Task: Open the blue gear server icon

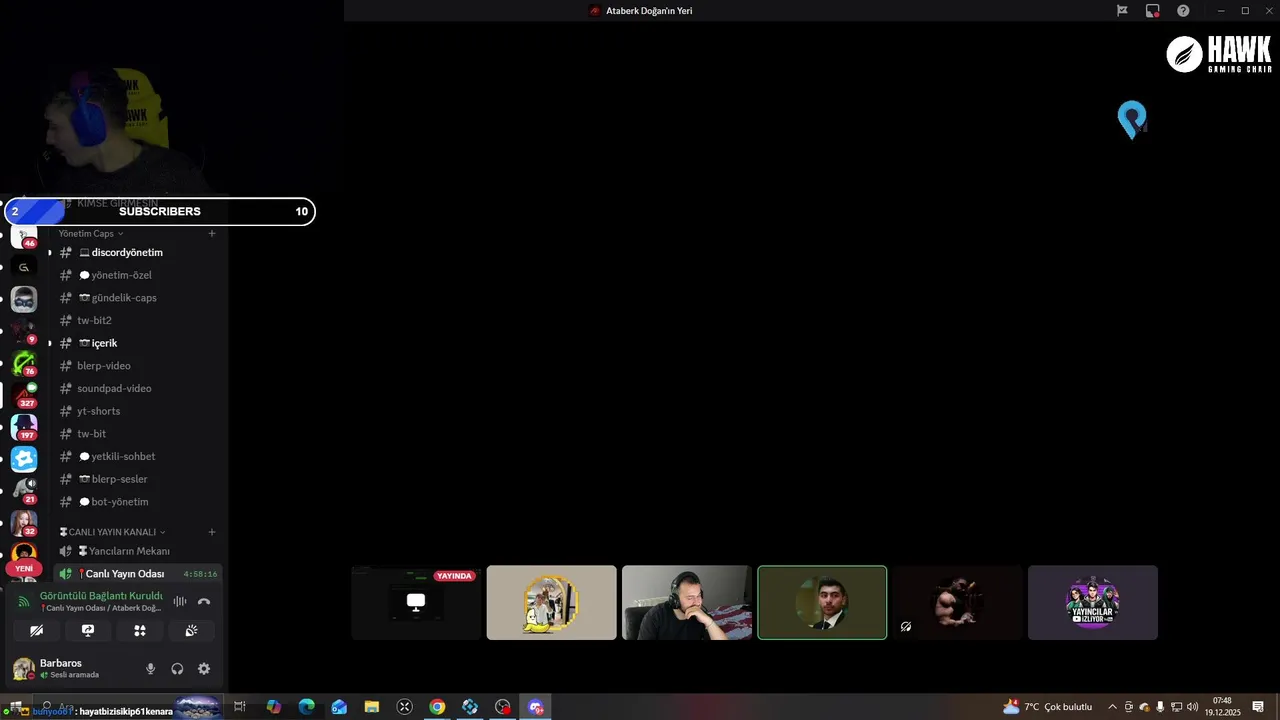Action: 24,459
